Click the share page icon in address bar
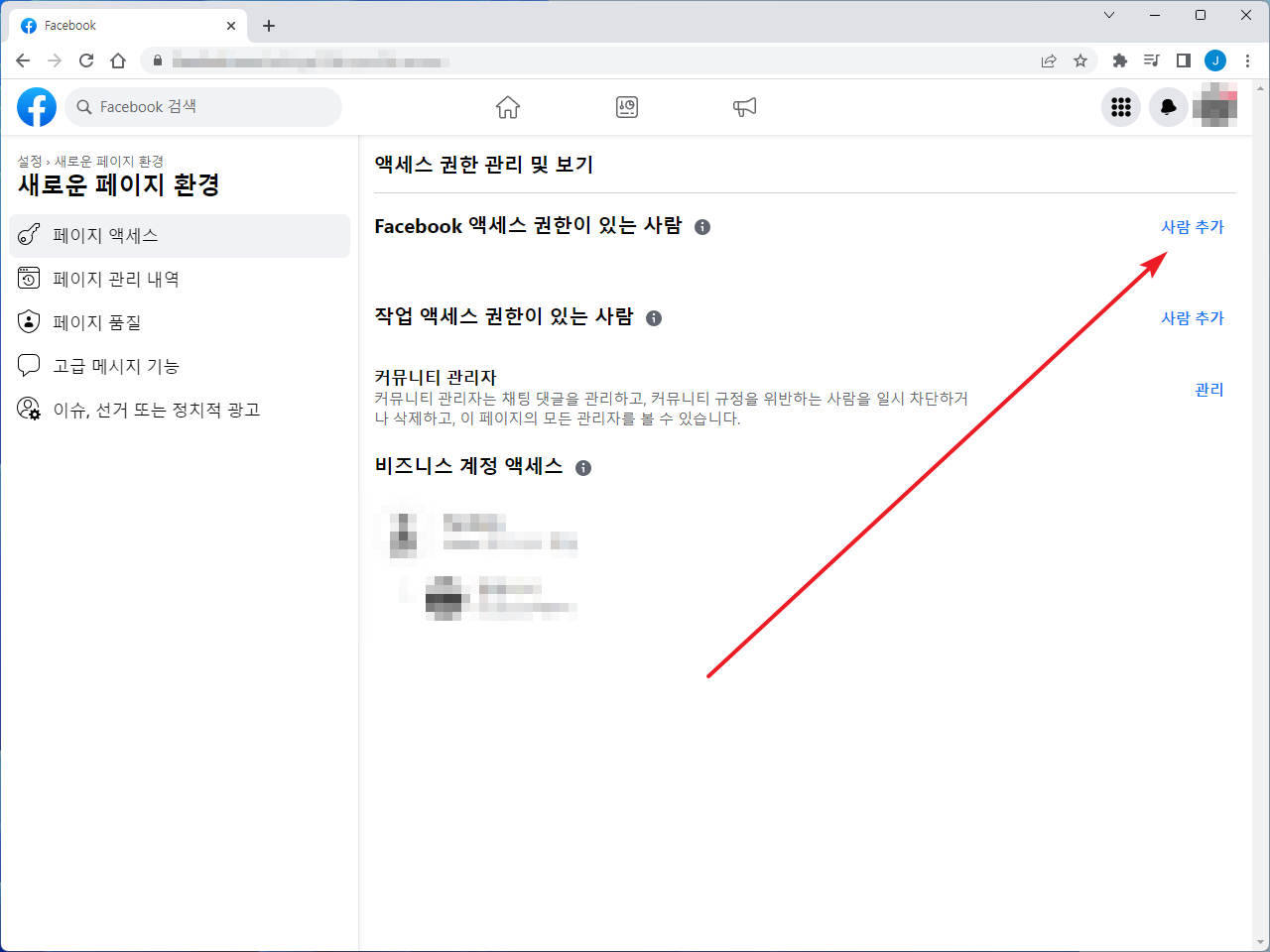This screenshot has height=952, width=1270. pyautogui.click(x=1049, y=60)
